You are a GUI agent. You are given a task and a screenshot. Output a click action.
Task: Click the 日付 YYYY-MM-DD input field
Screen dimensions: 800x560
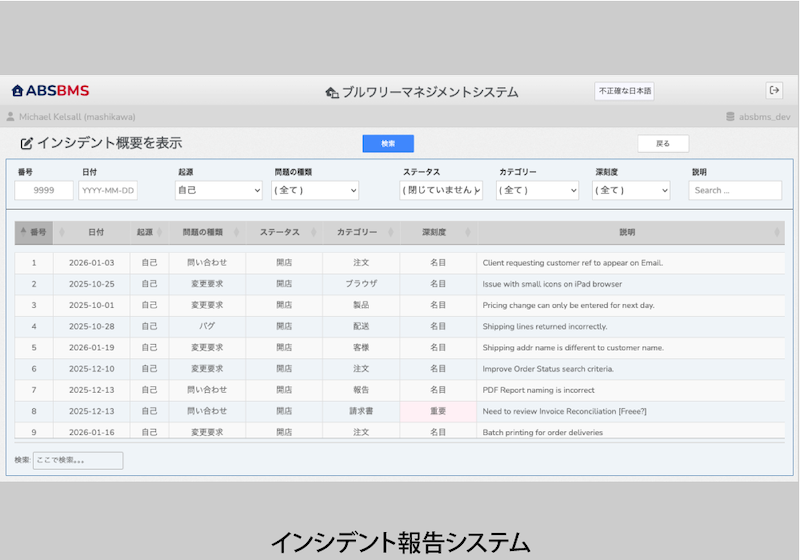108,190
